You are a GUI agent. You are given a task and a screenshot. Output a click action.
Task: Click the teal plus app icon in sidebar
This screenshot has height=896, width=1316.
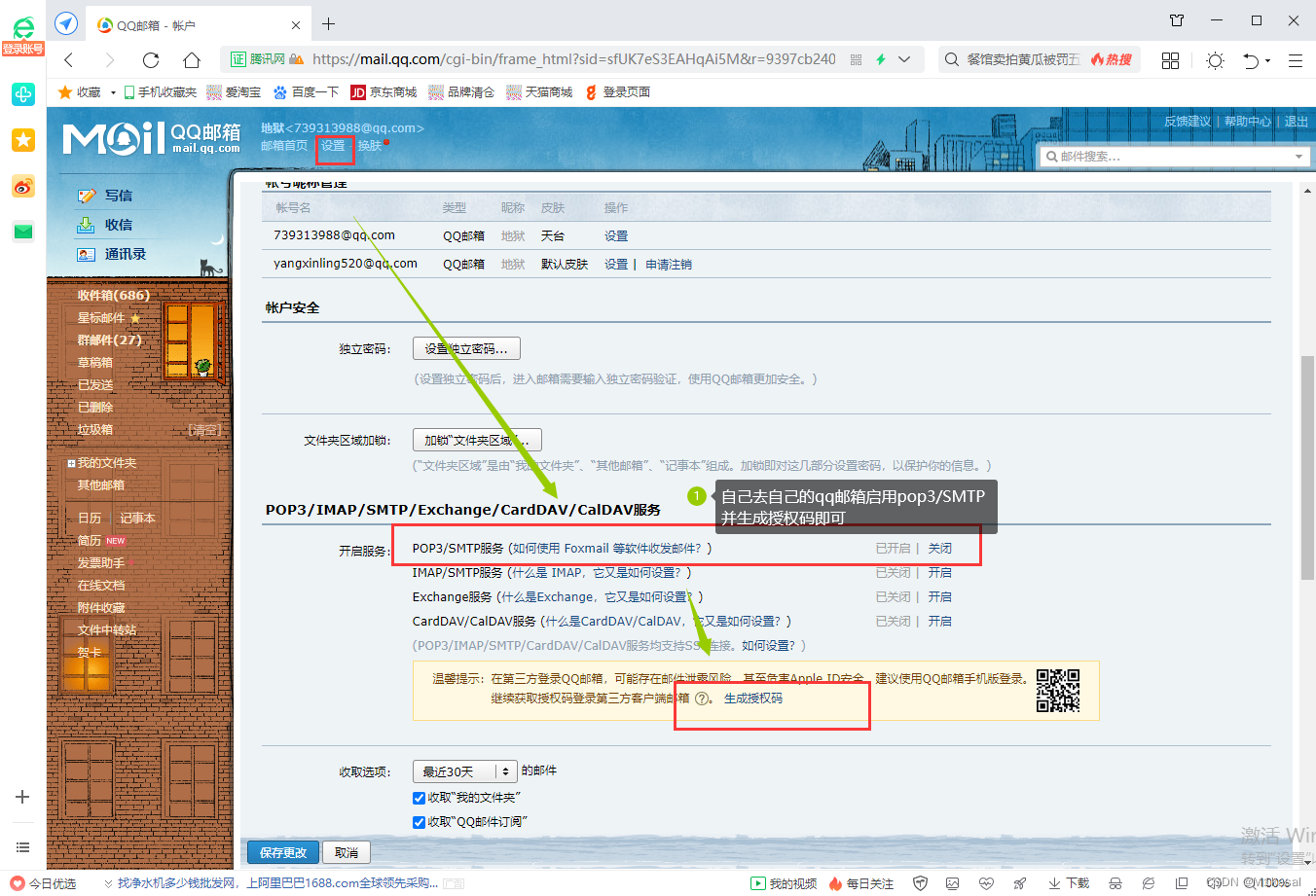pos(23,94)
